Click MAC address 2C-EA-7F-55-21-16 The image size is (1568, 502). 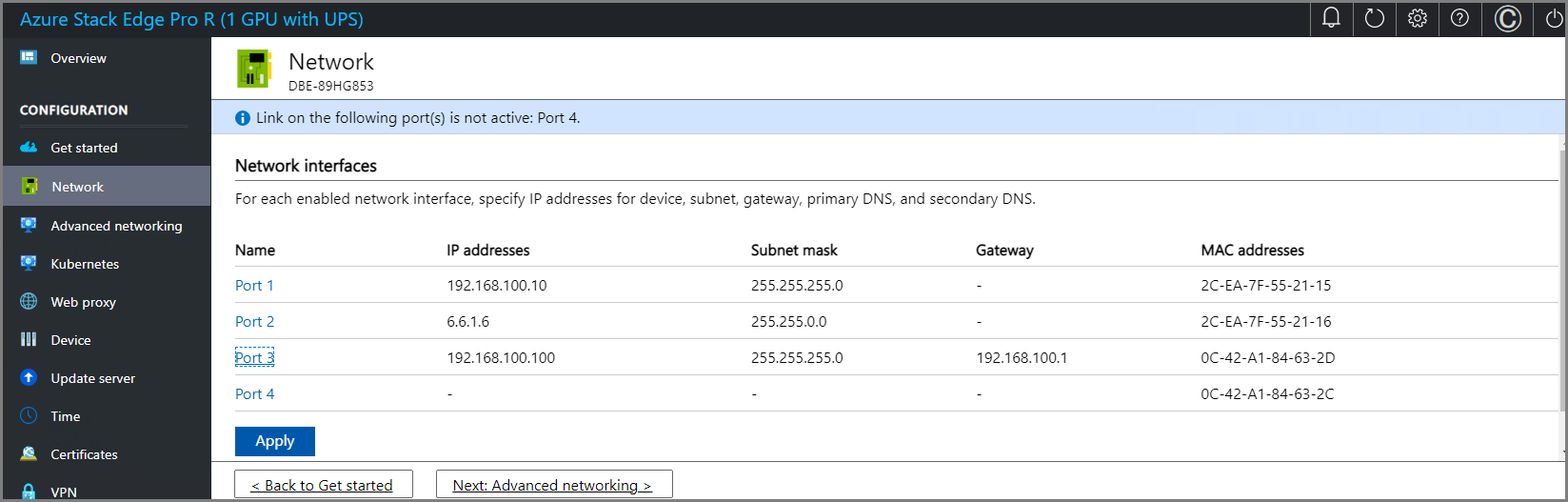(x=1265, y=322)
